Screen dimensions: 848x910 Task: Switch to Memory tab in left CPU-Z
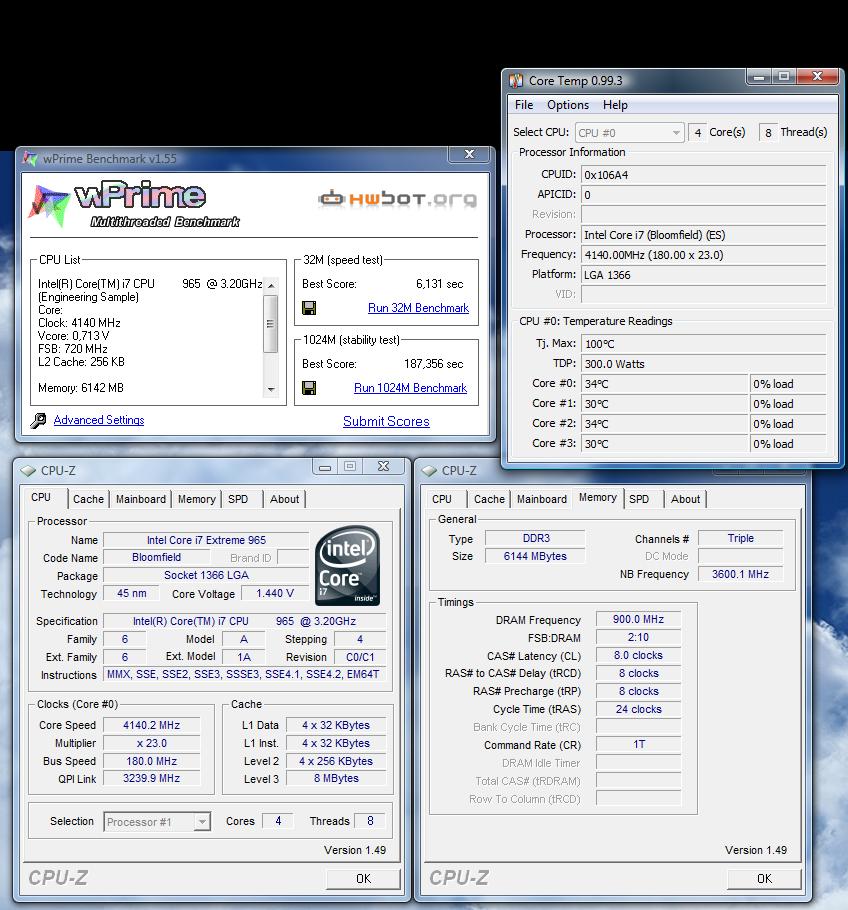(x=196, y=499)
